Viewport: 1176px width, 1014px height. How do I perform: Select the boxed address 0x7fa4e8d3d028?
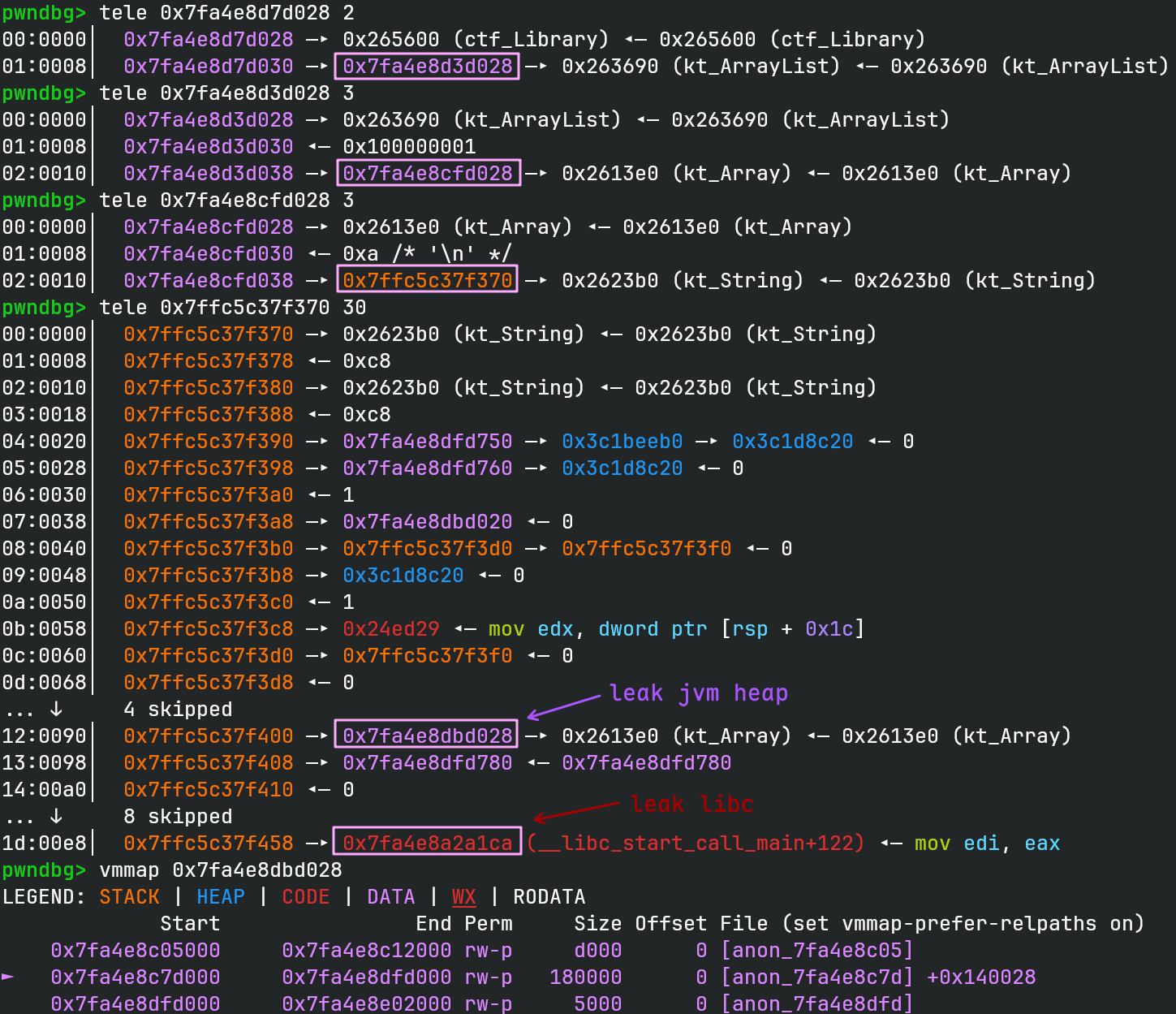pos(427,66)
